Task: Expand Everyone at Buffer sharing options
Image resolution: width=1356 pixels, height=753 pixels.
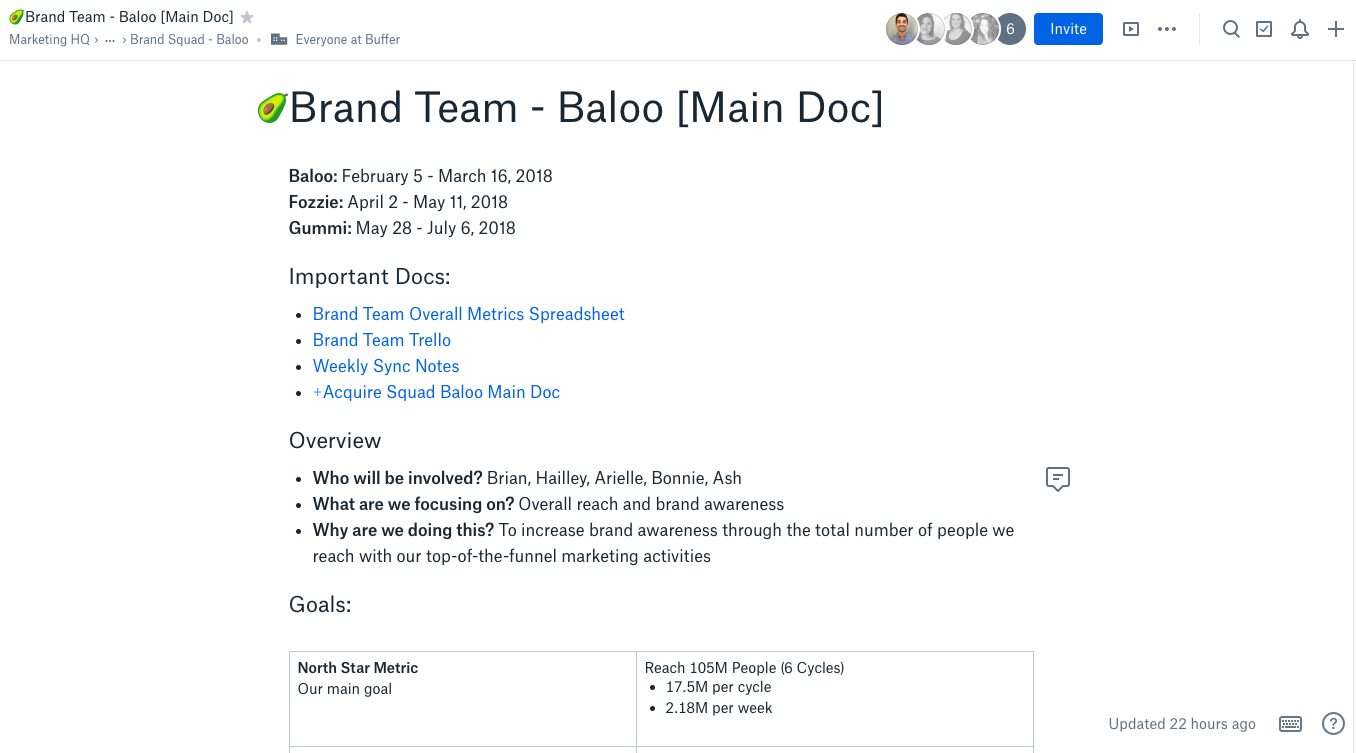Action: click(x=347, y=39)
